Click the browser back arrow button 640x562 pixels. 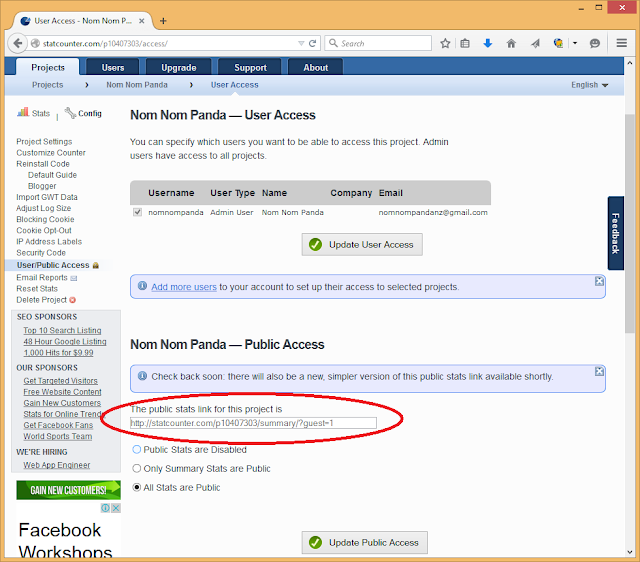[17, 43]
